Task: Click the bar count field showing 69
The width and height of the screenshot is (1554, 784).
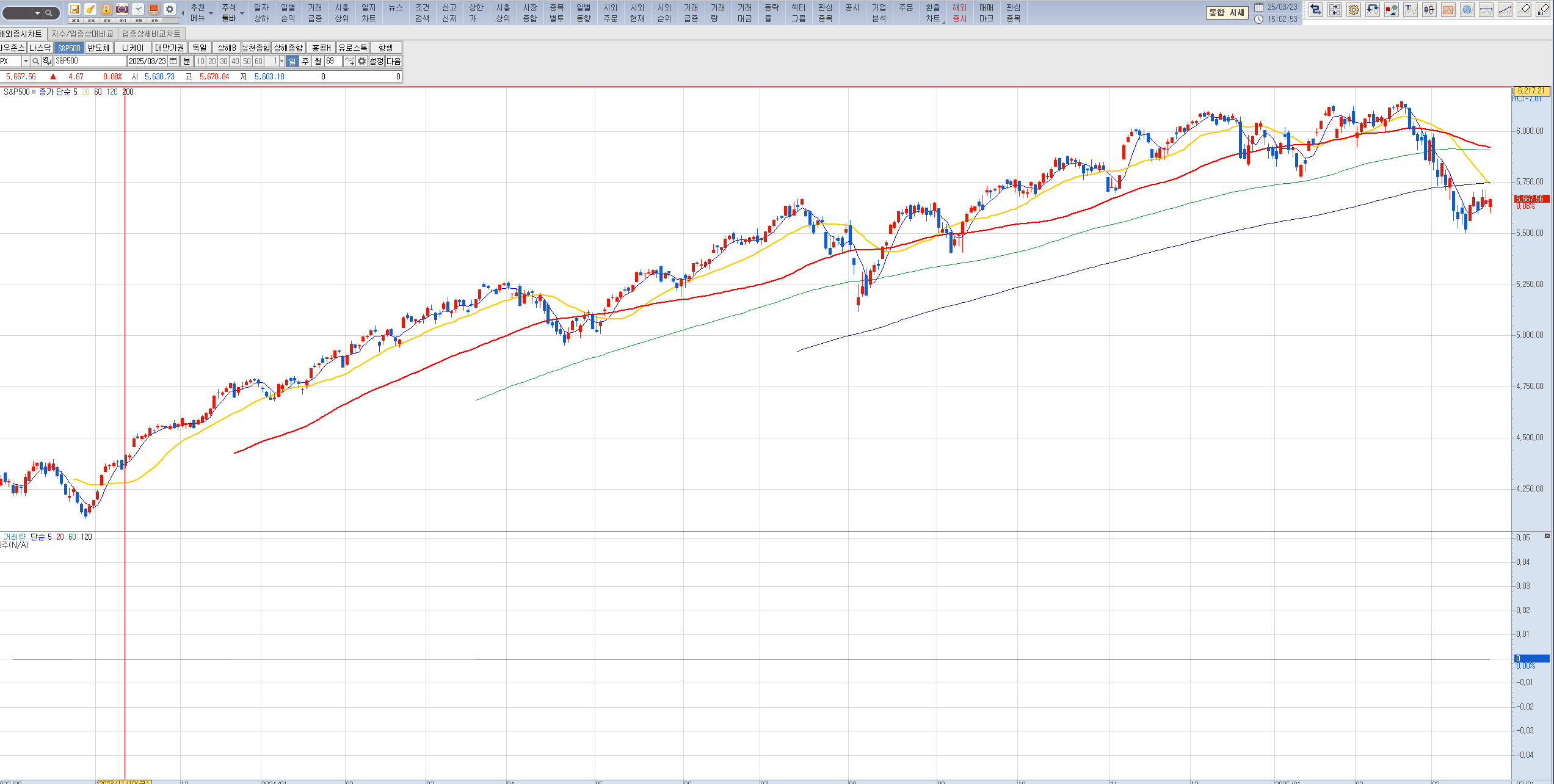Action: 333,61
